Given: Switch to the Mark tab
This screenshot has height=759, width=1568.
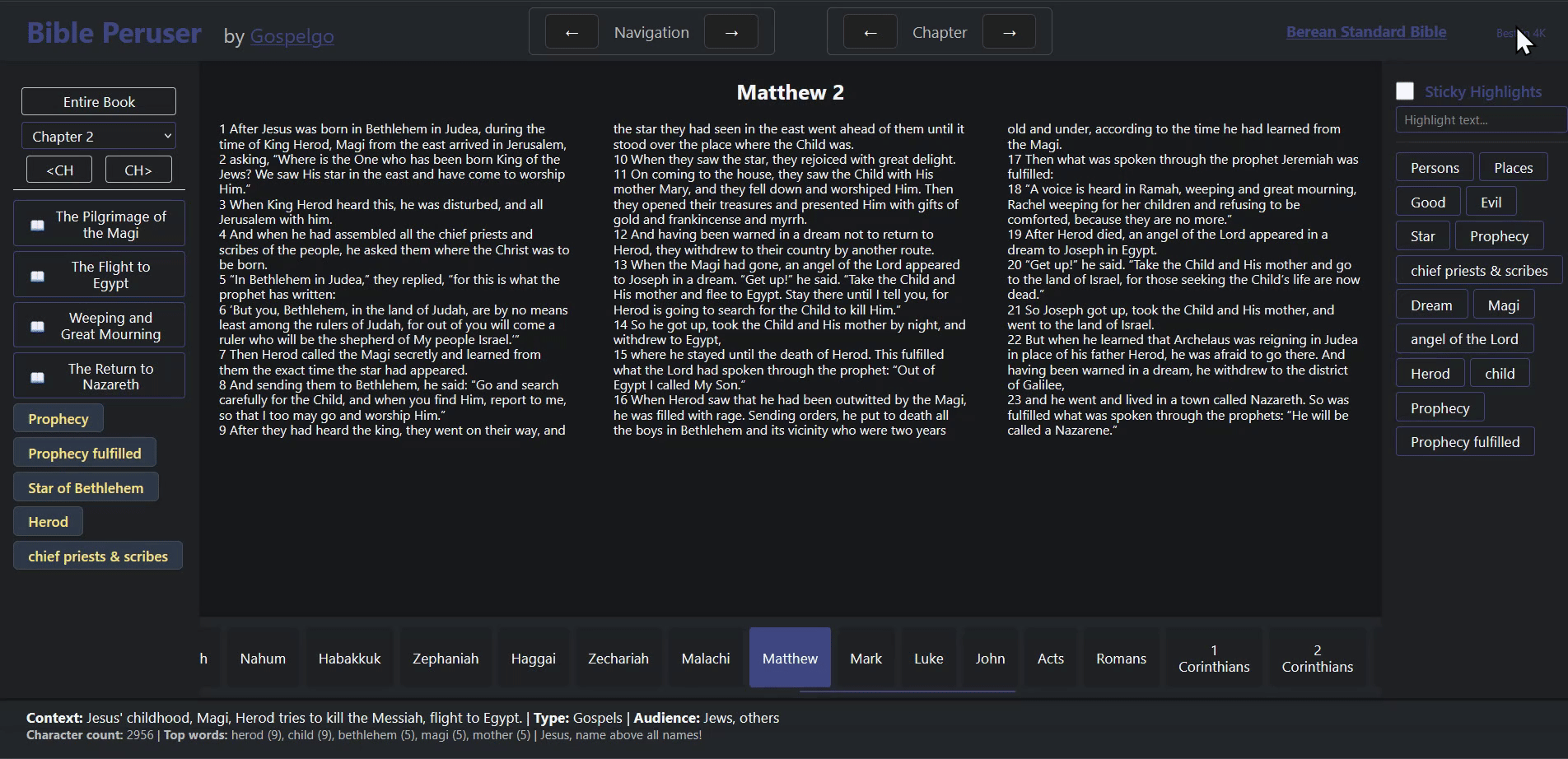Looking at the screenshot, I should 866,658.
